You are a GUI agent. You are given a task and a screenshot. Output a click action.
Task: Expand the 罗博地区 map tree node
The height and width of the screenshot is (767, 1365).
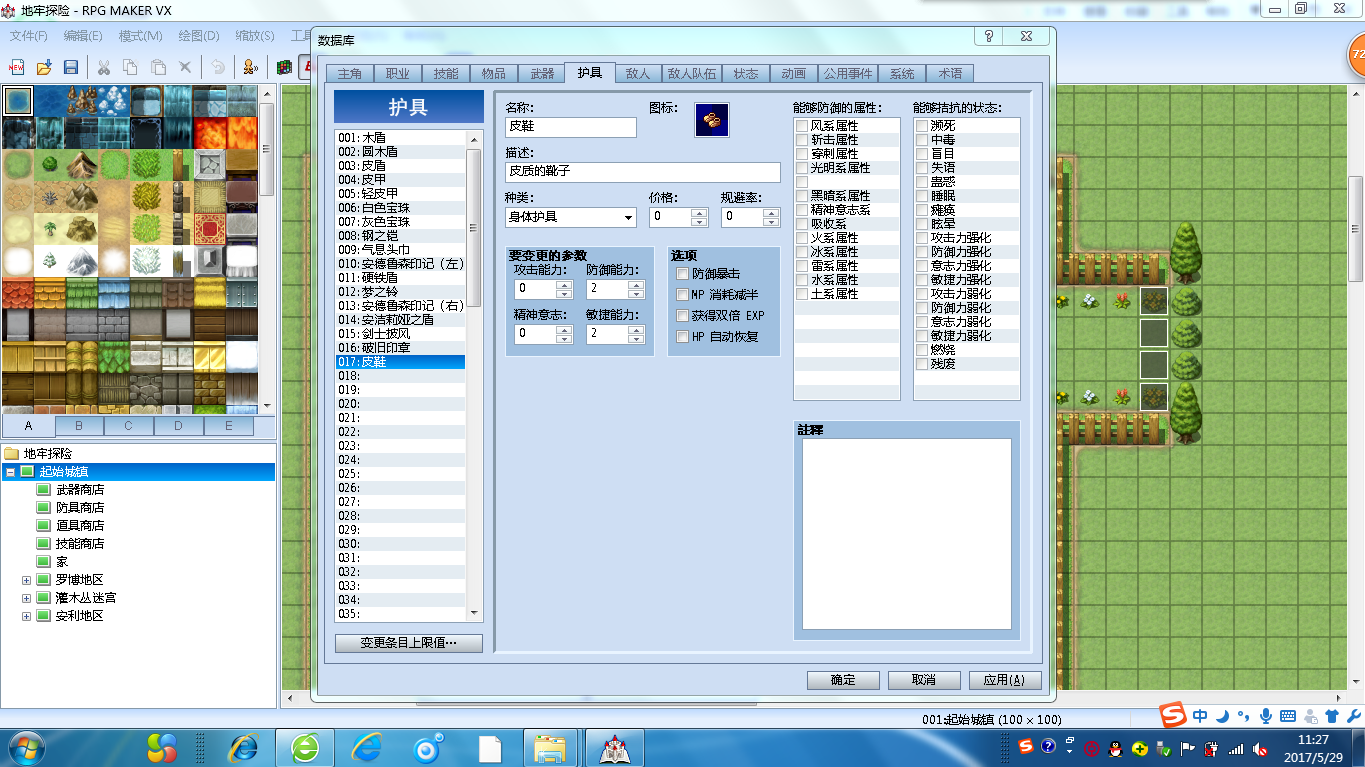pos(26,580)
